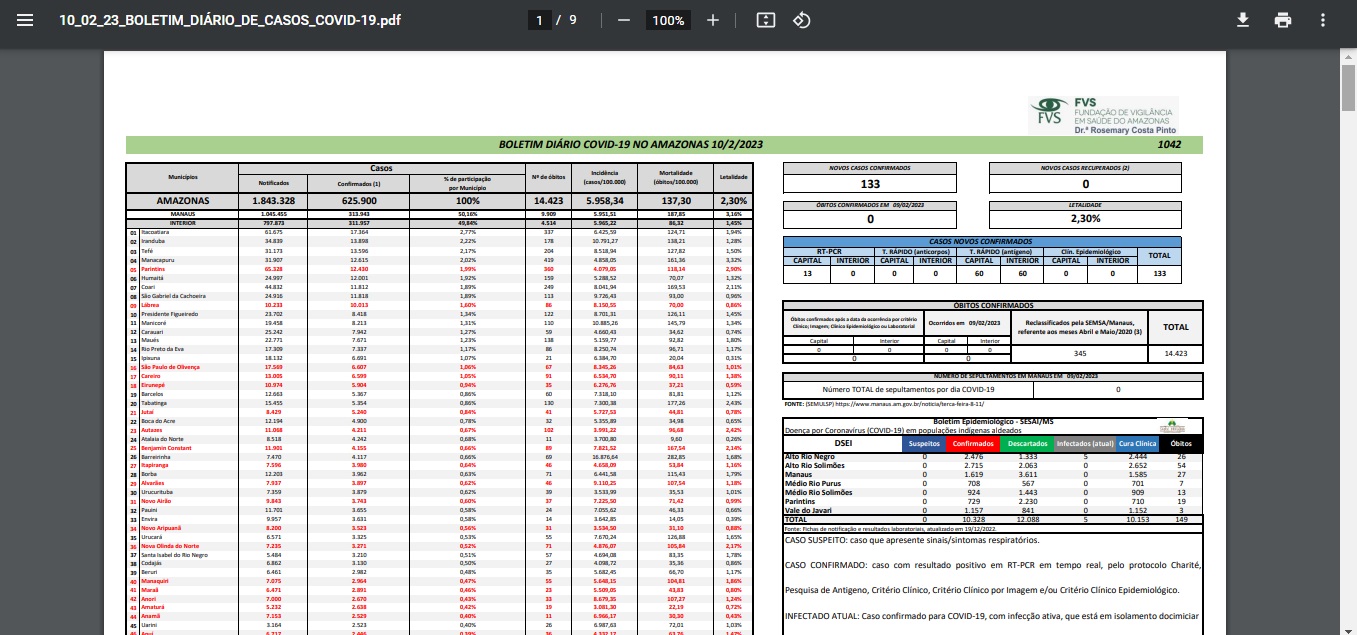Image resolution: width=1357 pixels, height=635 pixels.
Task: Click the Parintins municipality row
Action: 155,269
